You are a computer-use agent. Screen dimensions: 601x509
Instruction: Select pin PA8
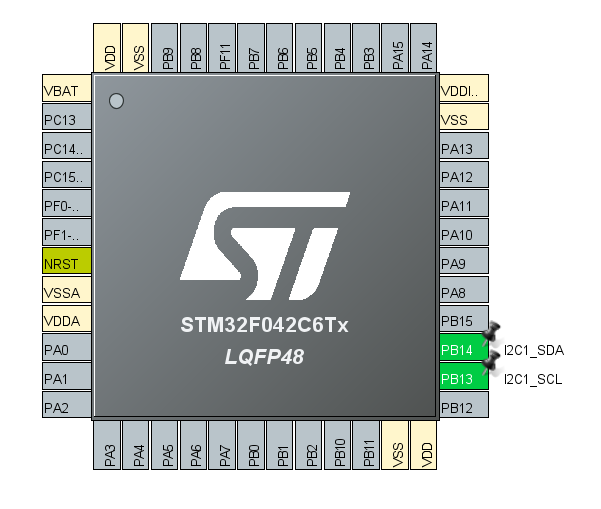464,290
